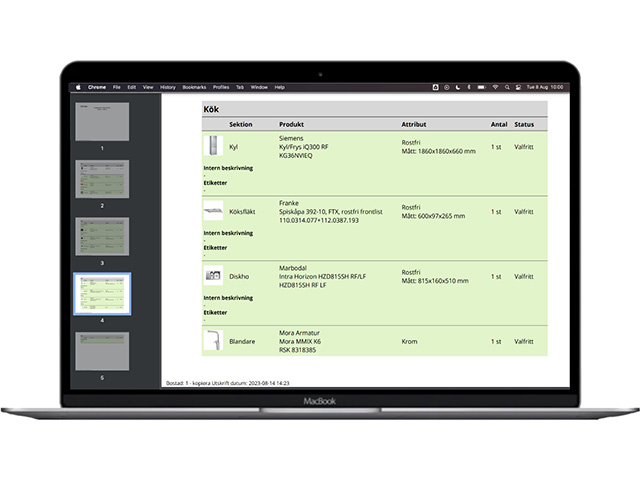Click the range hood image in Köksfläkt row
640x480 pixels.
coord(213,211)
